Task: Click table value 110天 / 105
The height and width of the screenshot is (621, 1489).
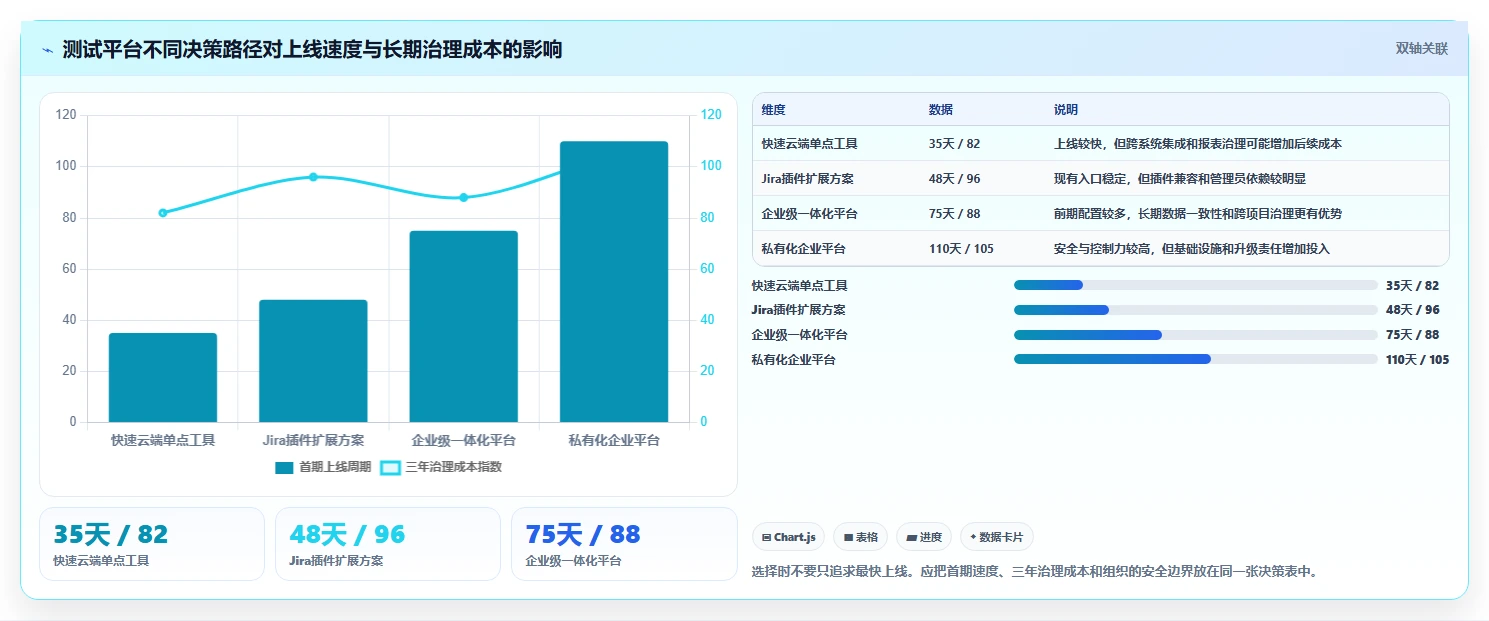Action: (961, 249)
